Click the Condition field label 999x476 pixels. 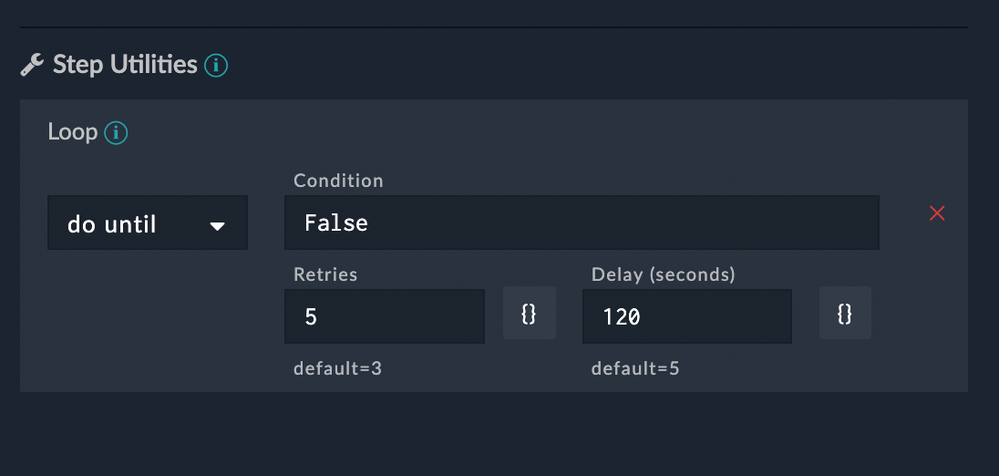[338, 181]
